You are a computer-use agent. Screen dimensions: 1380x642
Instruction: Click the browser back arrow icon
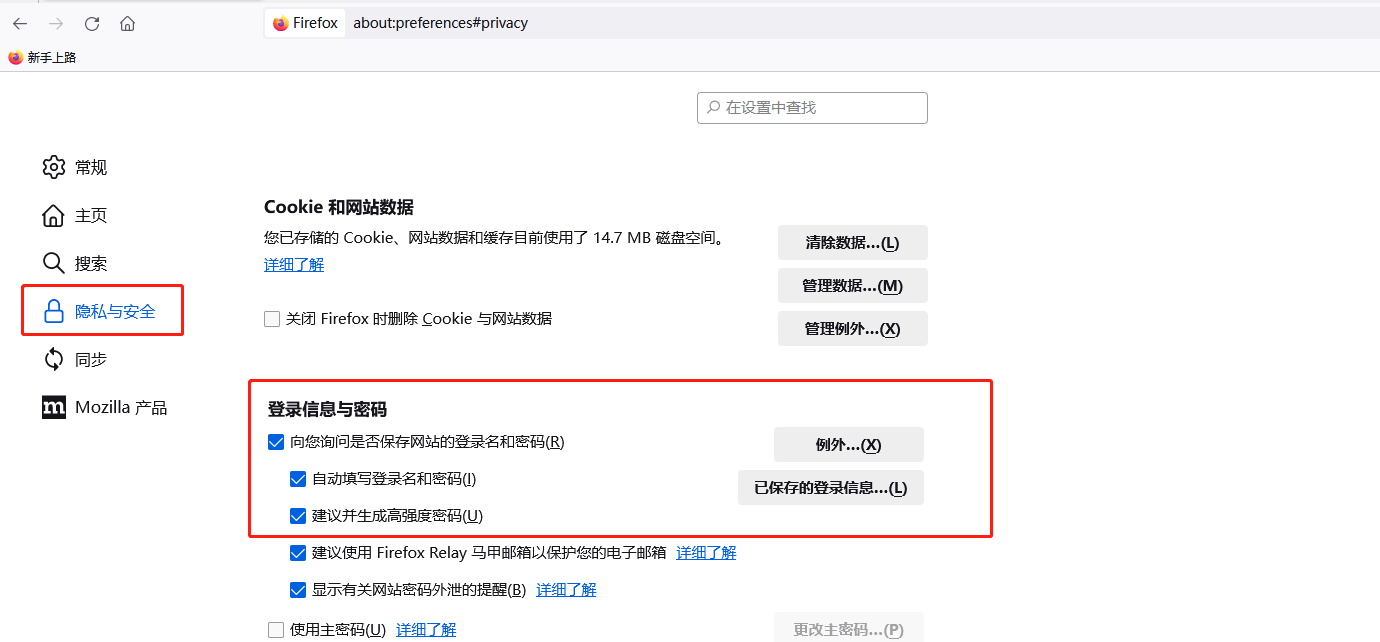20,23
